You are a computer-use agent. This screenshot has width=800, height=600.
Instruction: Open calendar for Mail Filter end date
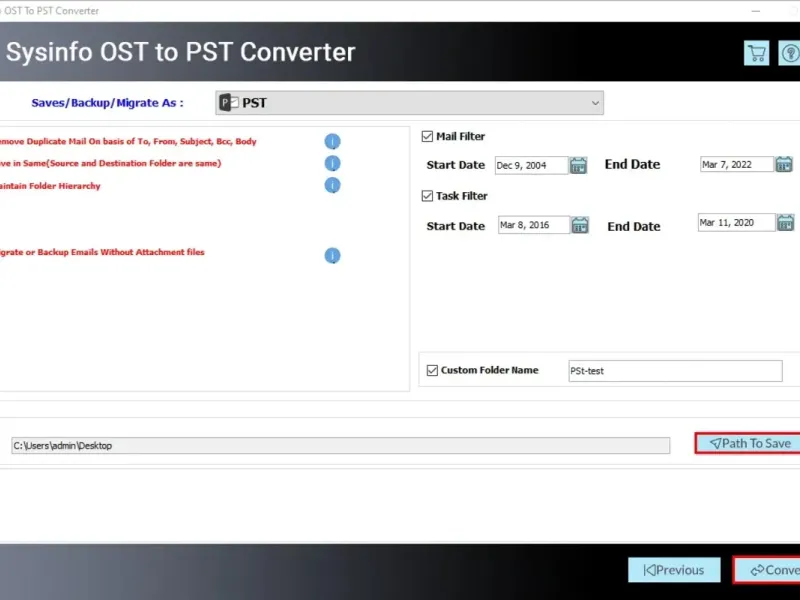pos(784,164)
